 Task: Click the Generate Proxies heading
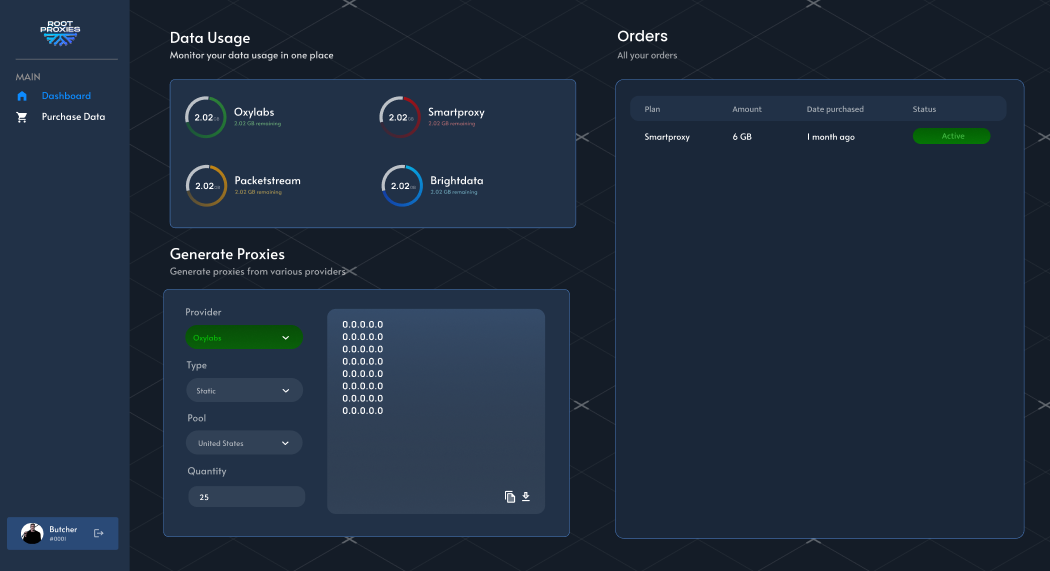point(227,254)
